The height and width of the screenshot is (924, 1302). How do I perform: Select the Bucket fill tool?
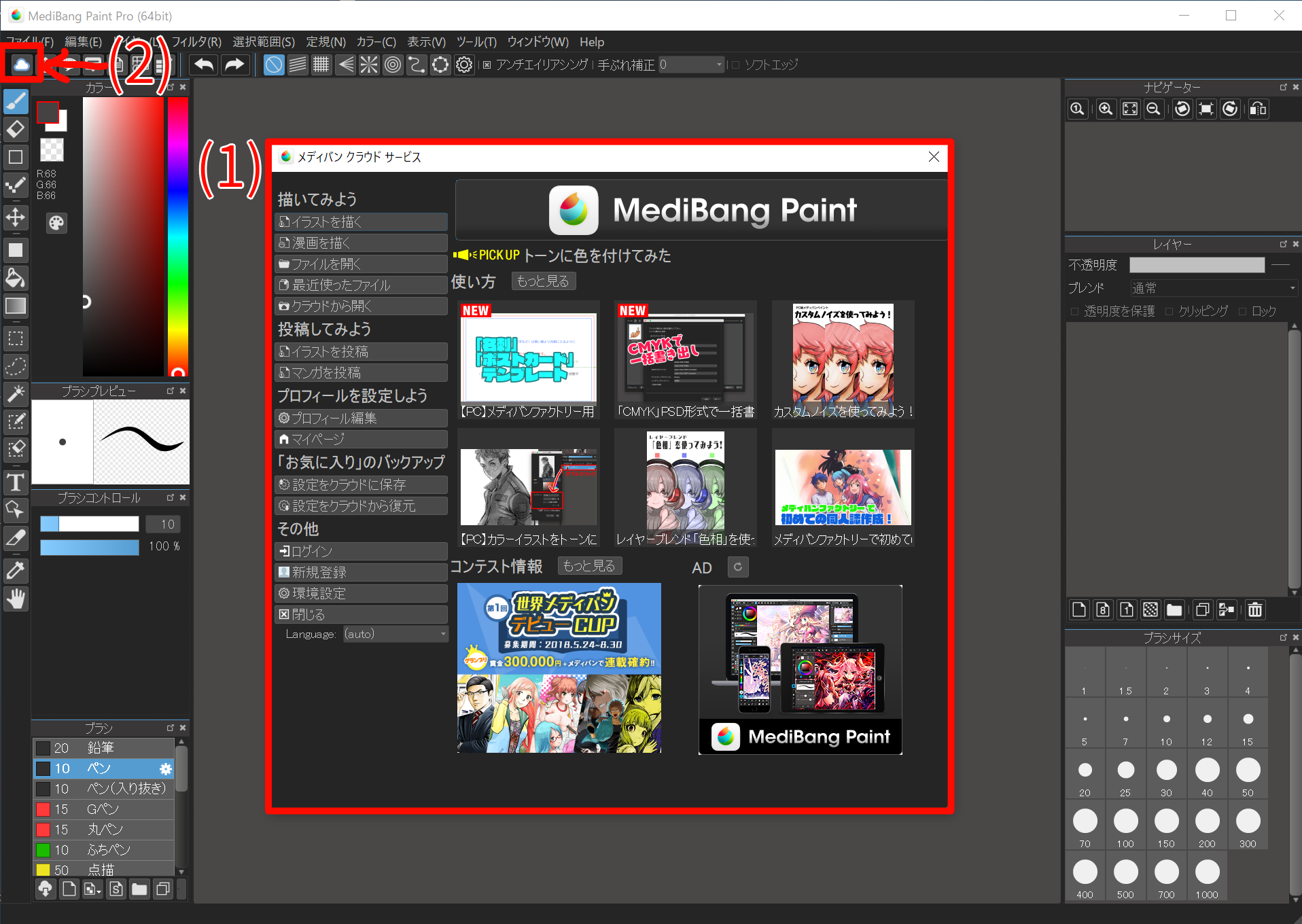[16, 277]
